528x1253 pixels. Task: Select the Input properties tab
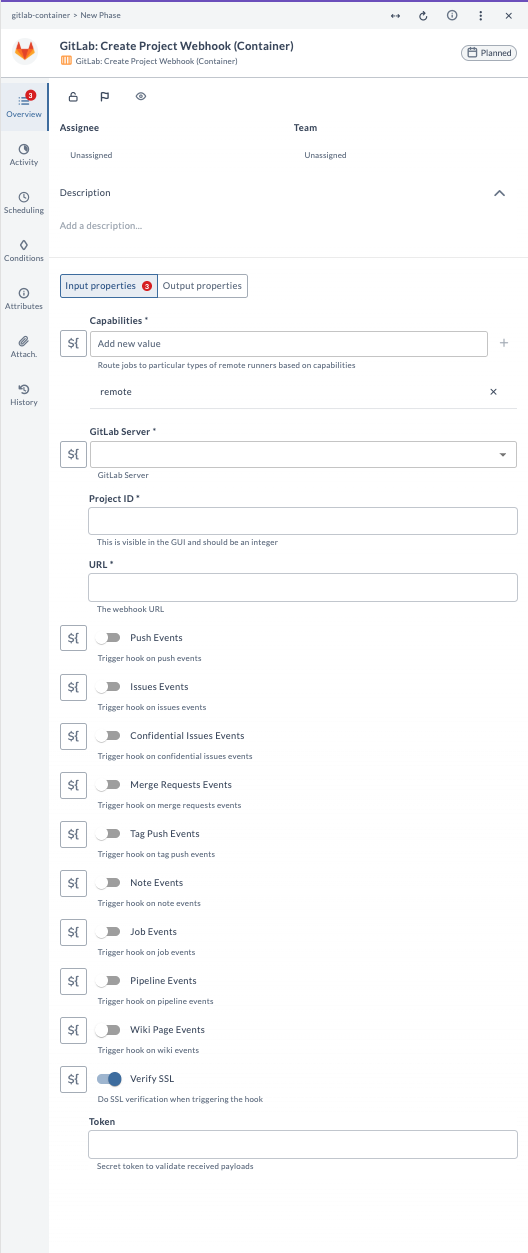[x=109, y=286]
